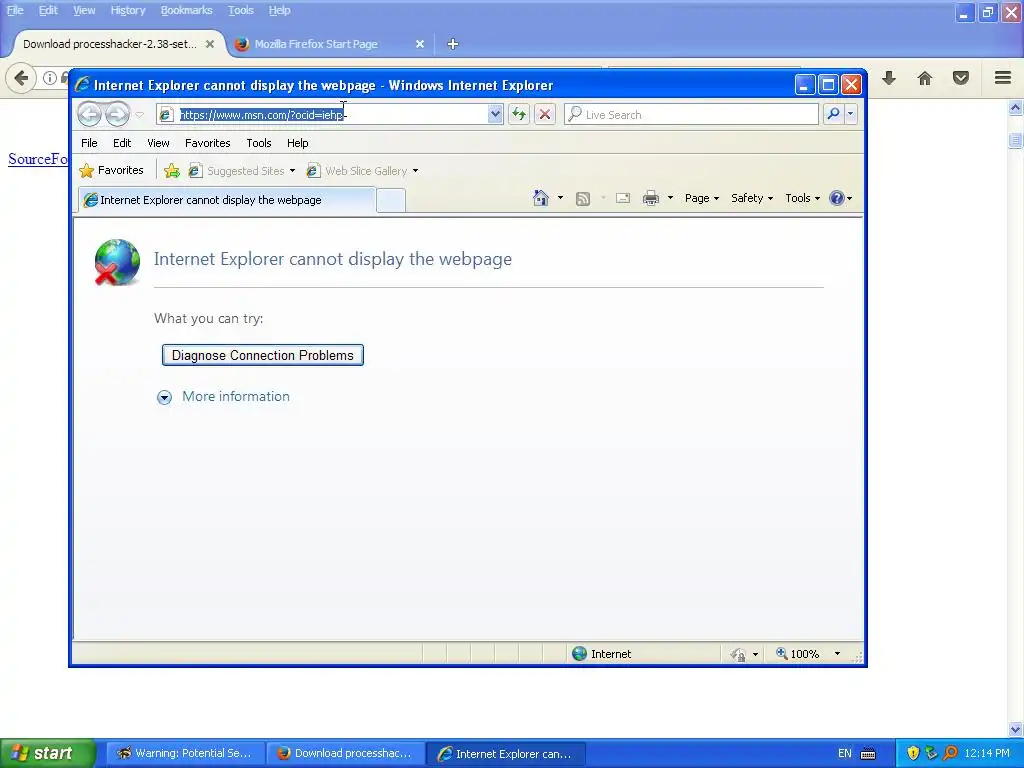This screenshot has height=768, width=1024.
Task: Switch to Download processhacker Firefox tab
Action: click(110, 44)
